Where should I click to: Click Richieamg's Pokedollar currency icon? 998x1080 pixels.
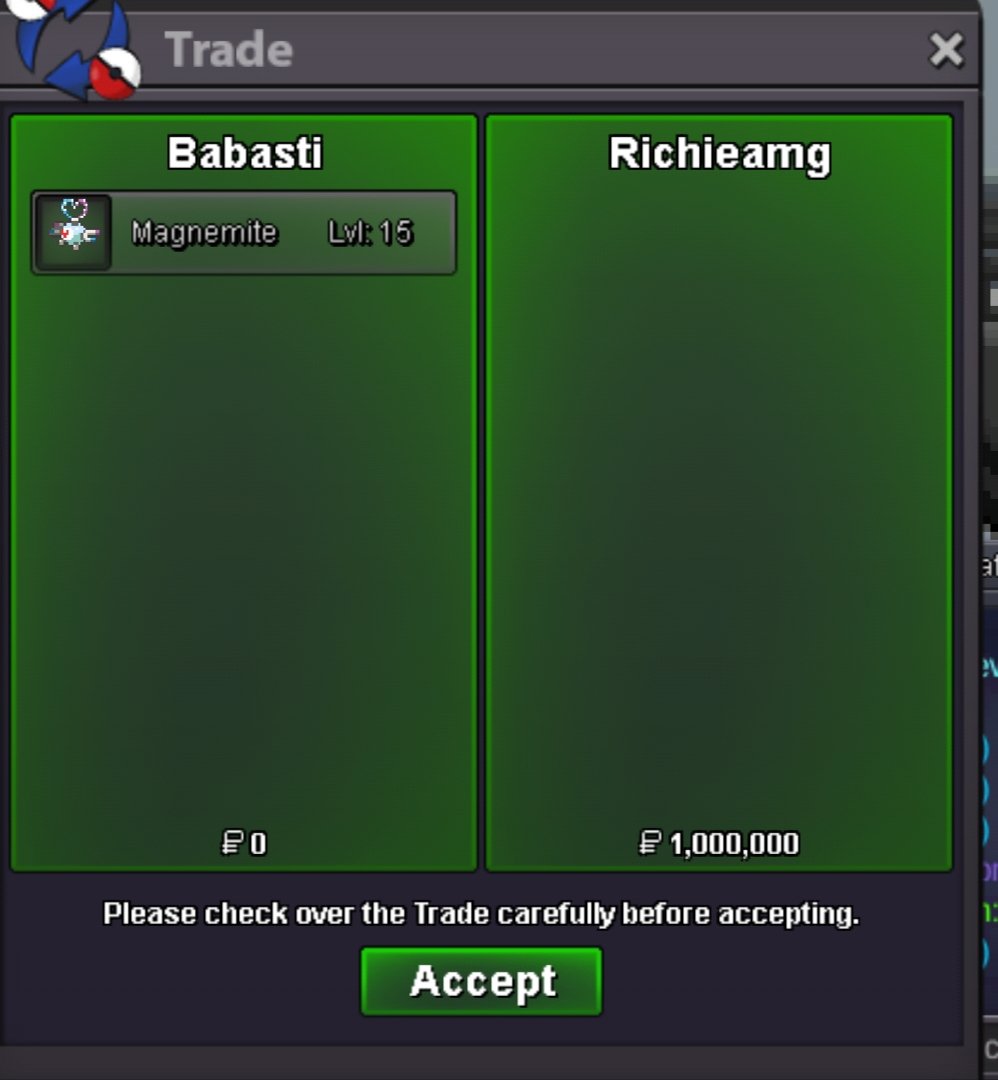click(x=649, y=842)
